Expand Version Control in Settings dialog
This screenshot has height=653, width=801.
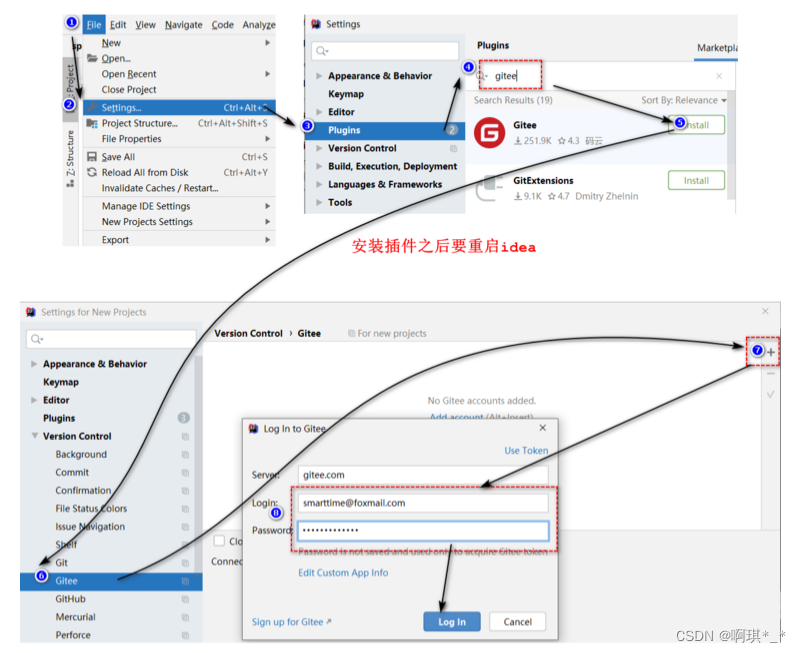point(319,148)
